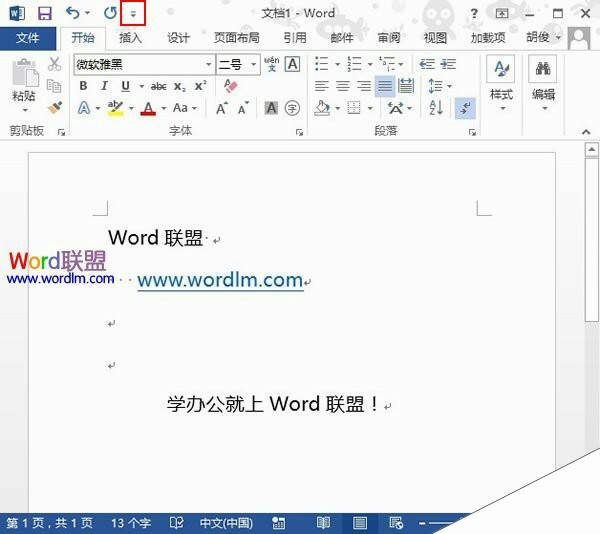The image size is (600, 534).
Task: Click the www.wordlm.com hyperlink in document
Action: point(220,281)
